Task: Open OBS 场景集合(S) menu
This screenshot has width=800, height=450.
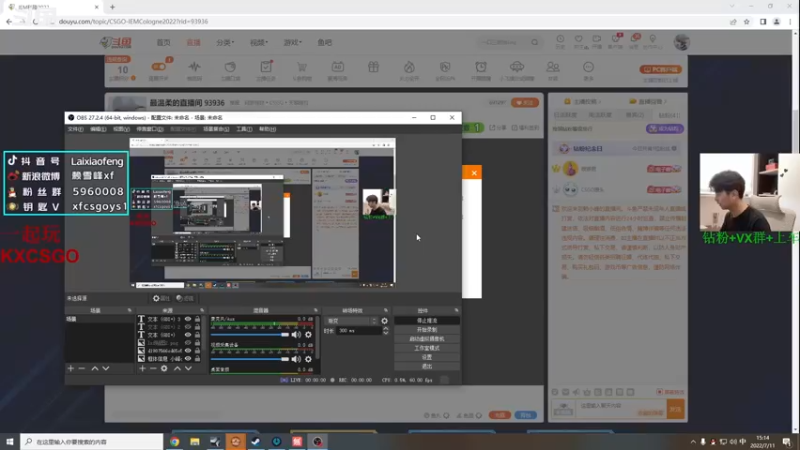Action: [x=216, y=130]
